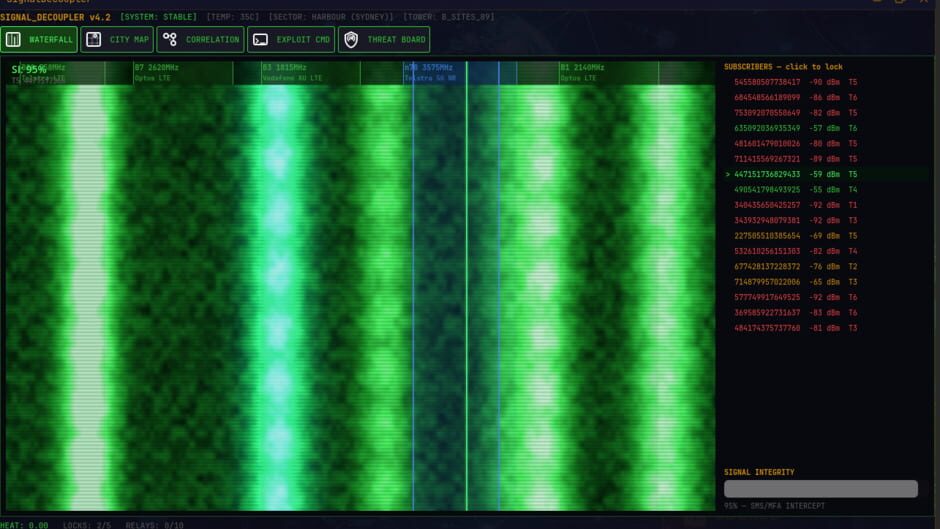Image resolution: width=940 pixels, height=529 pixels.
Task: Click the T2 tower tag for 677428137228372
Action: click(x=853, y=266)
